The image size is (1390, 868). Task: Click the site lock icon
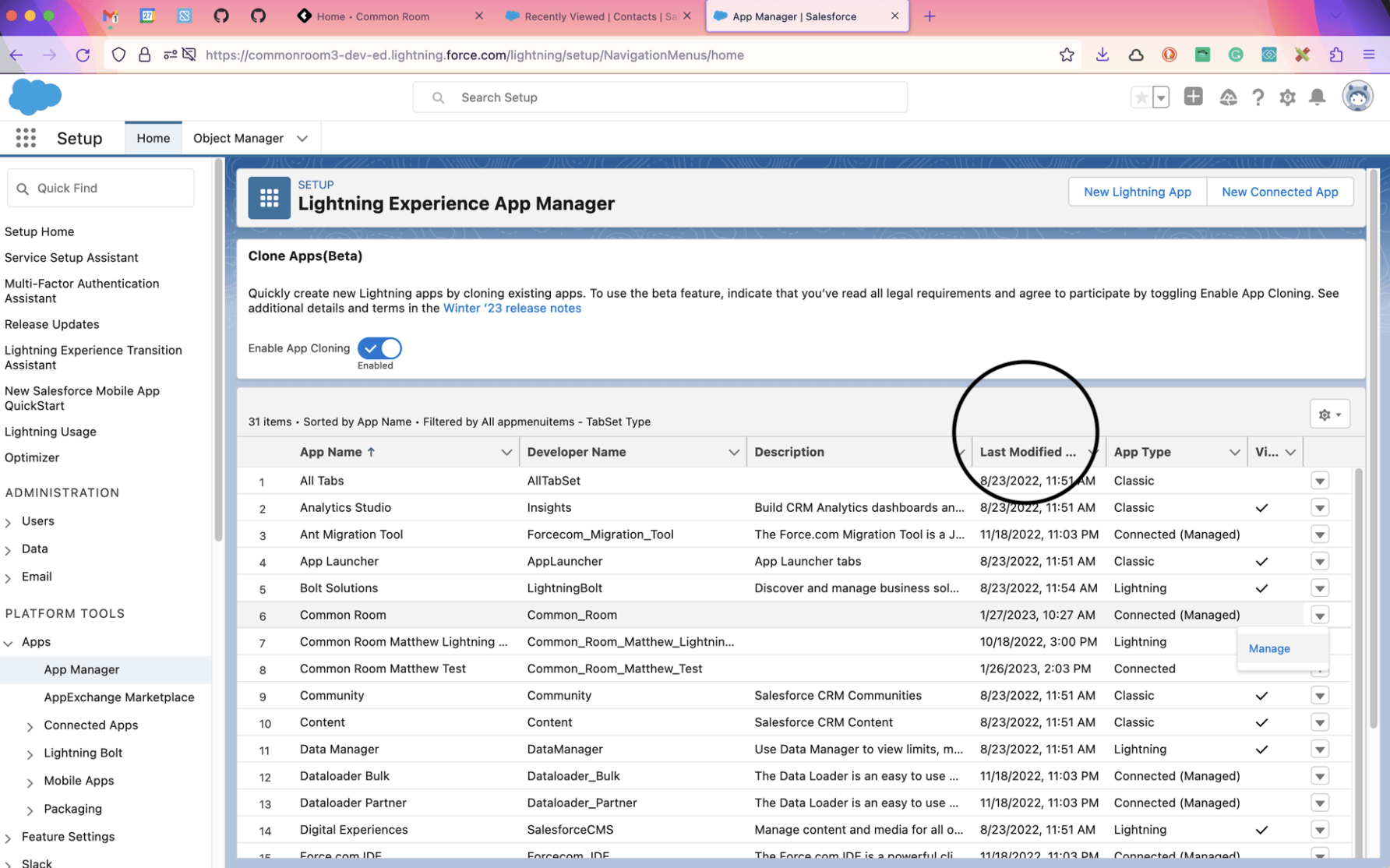[x=144, y=55]
